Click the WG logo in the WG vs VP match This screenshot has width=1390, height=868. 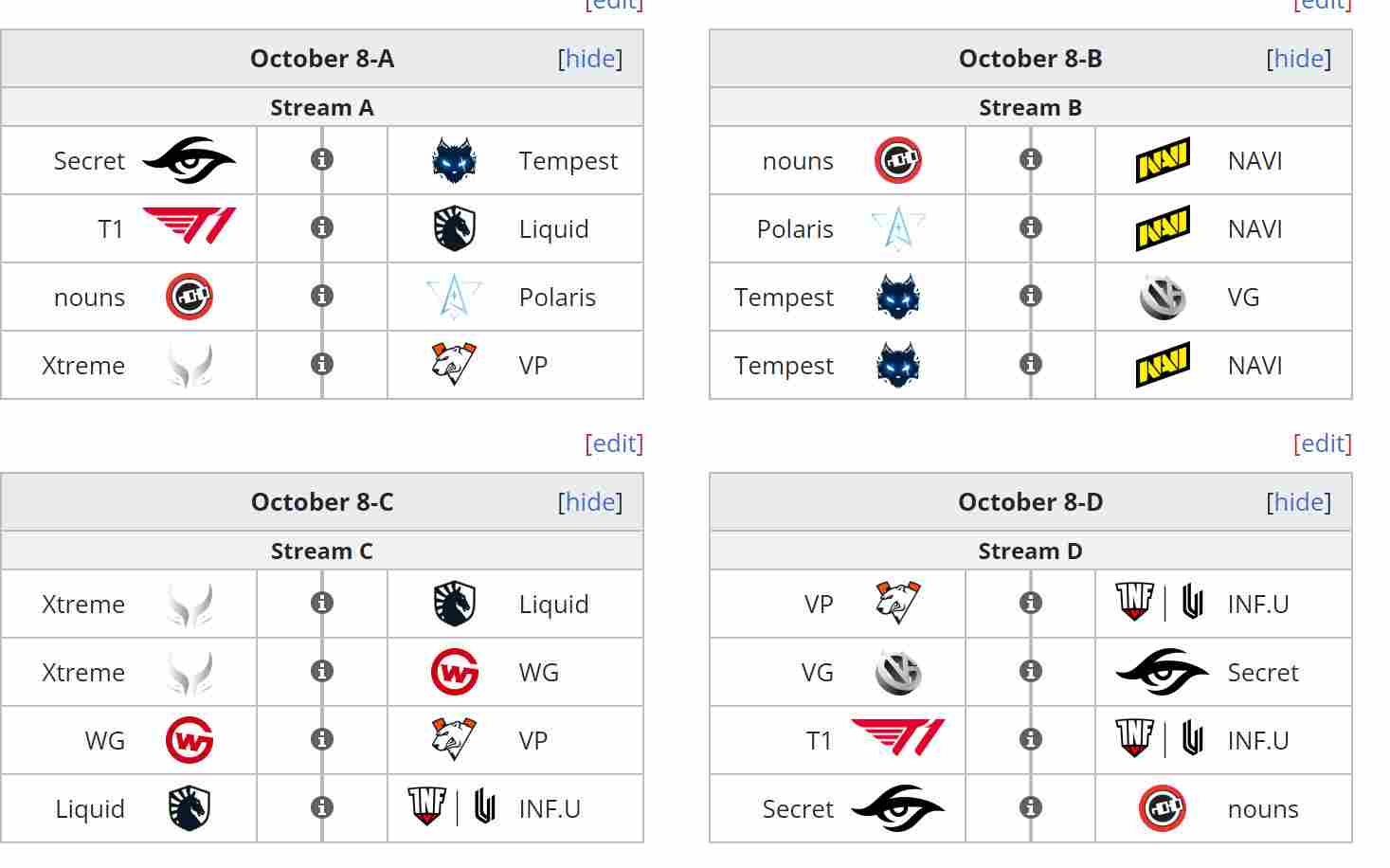189,740
